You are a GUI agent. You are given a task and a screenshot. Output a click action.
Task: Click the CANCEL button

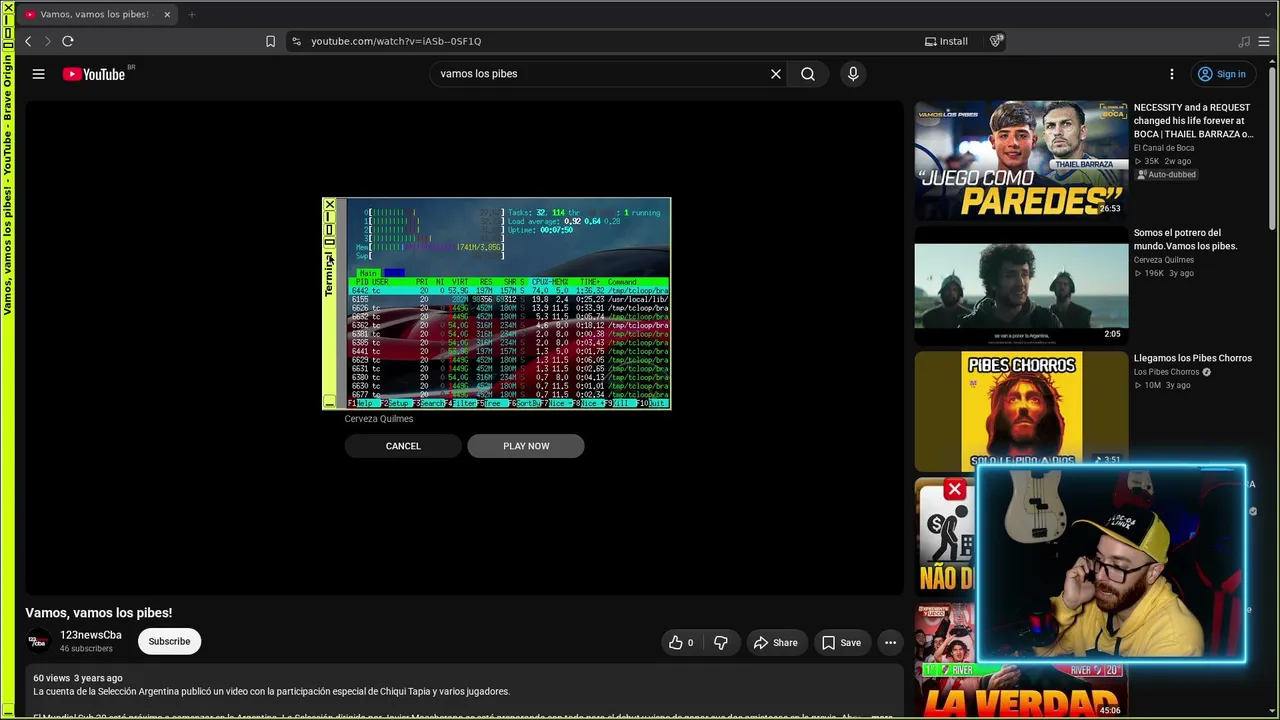pos(403,446)
